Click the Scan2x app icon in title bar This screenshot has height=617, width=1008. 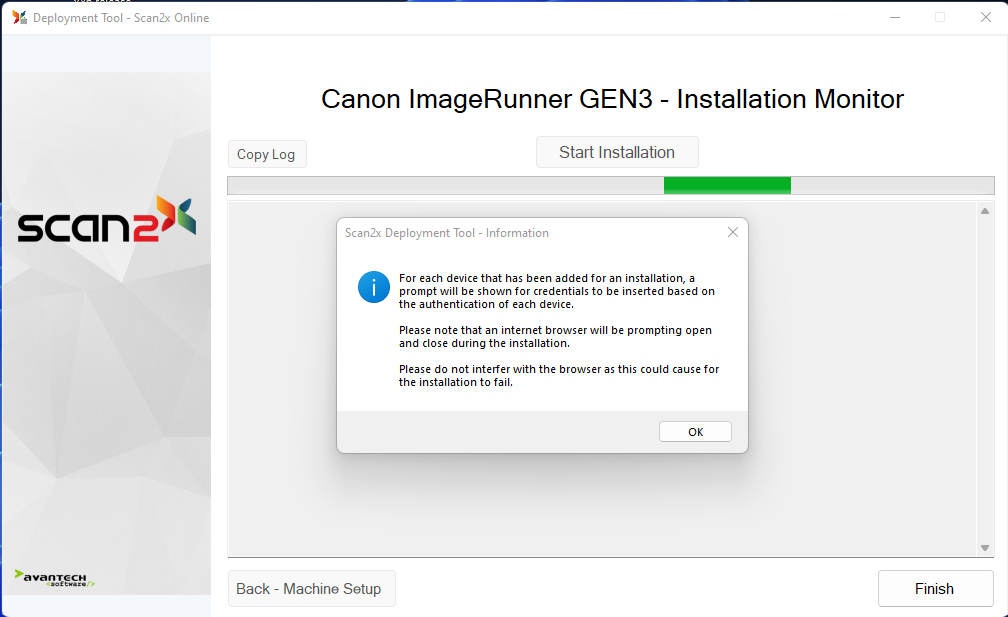(19, 17)
